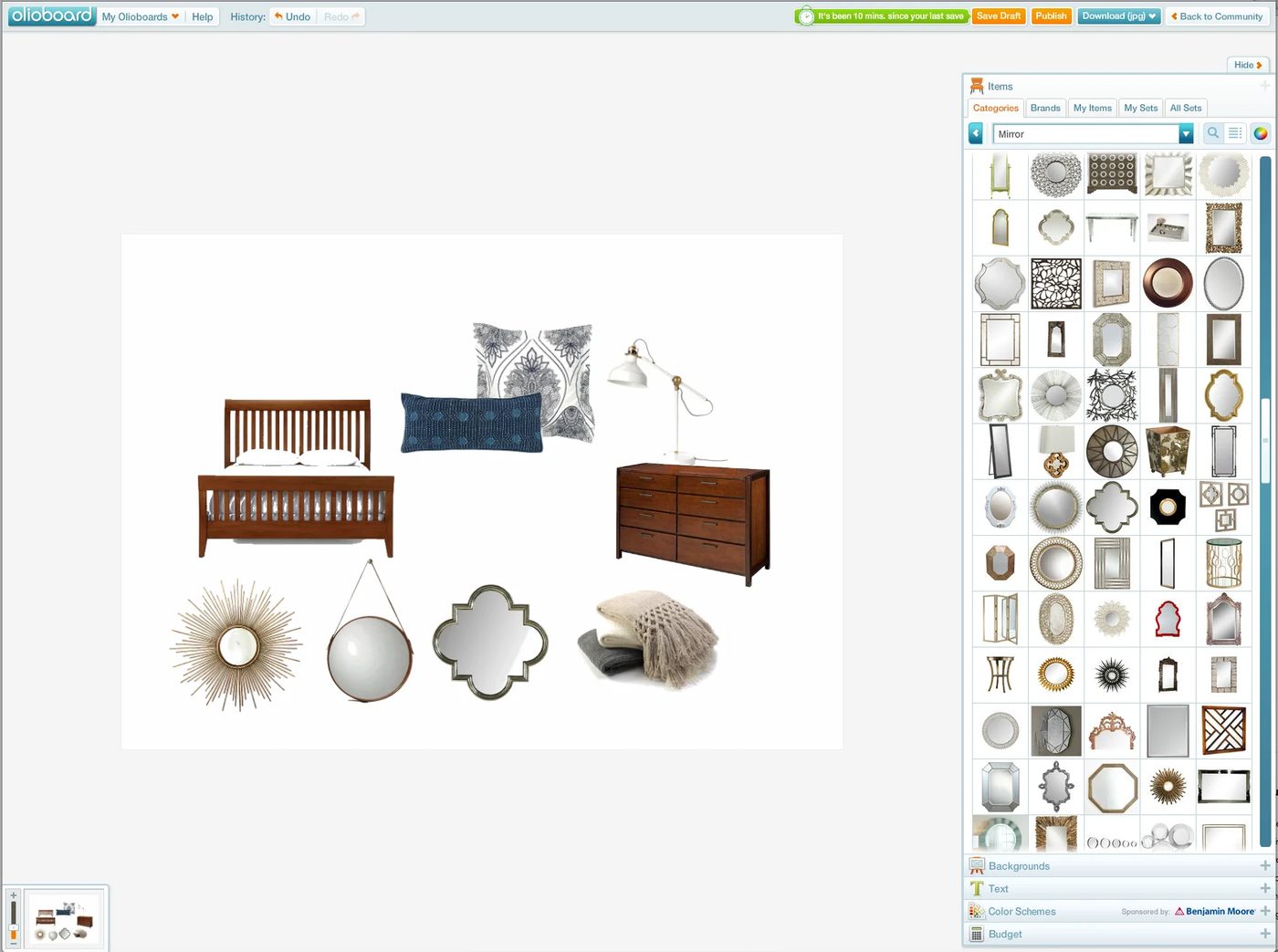Save the board as draft
This screenshot has height=952, width=1278.
click(x=999, y=16)
